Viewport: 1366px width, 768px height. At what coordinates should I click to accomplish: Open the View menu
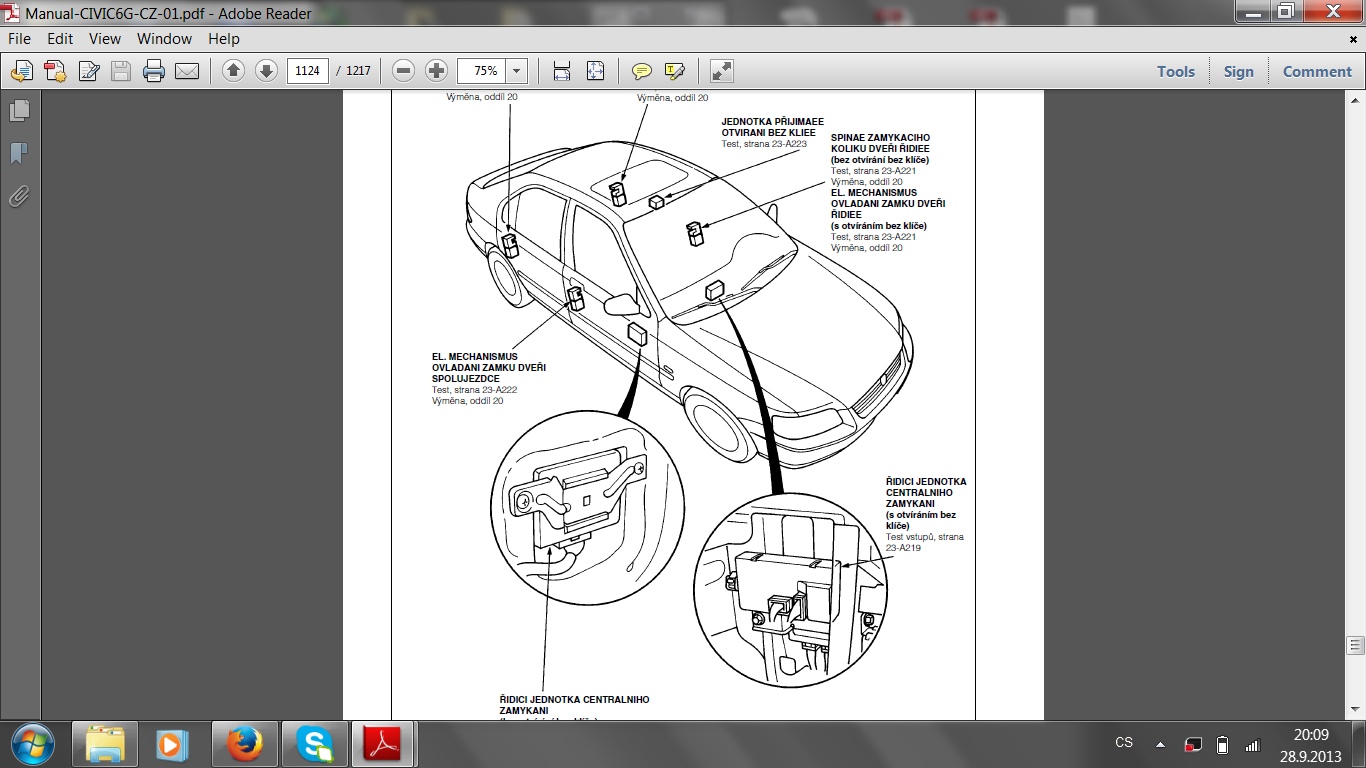coord(104,39)
